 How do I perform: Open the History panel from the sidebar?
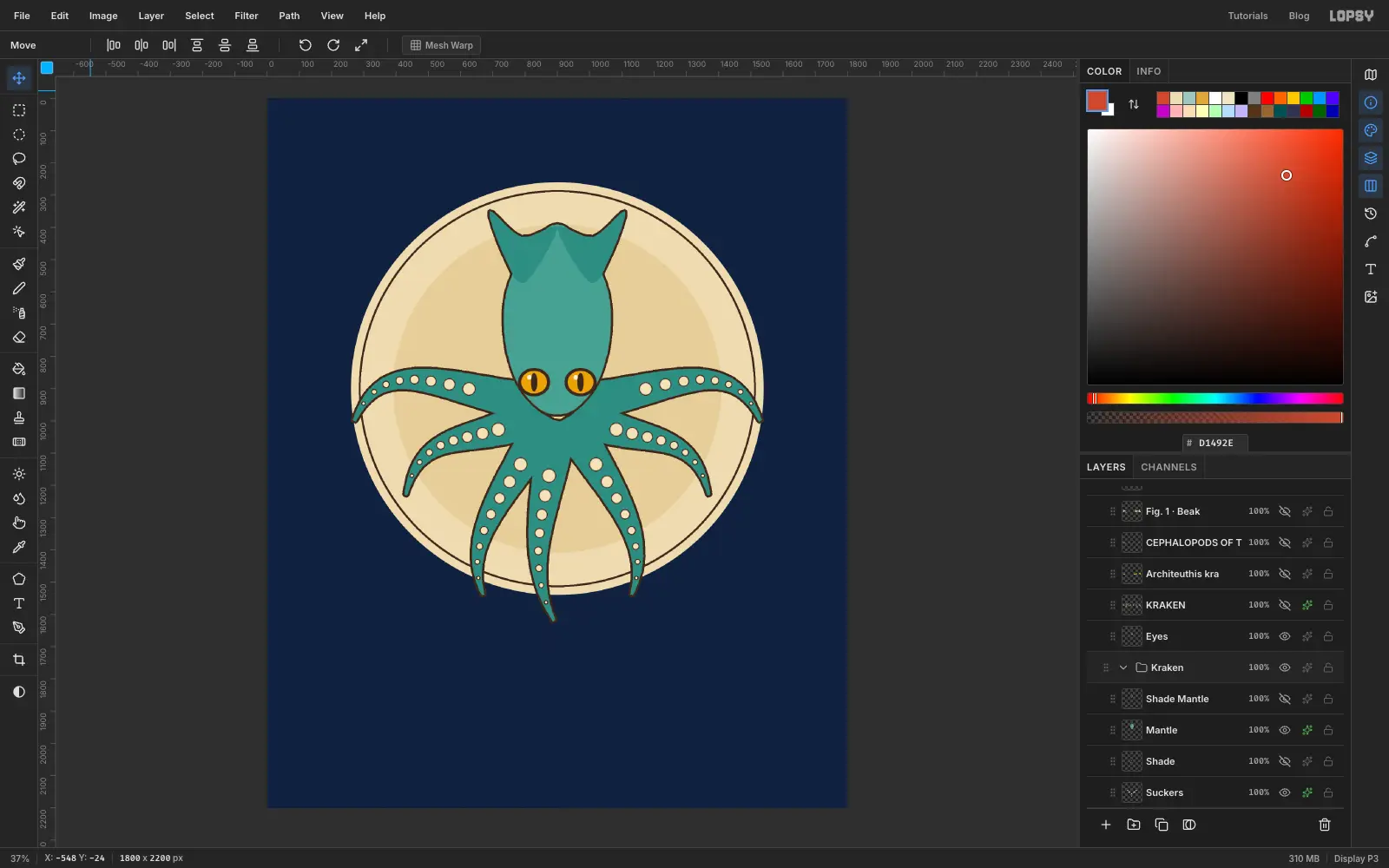point(1371,214)
